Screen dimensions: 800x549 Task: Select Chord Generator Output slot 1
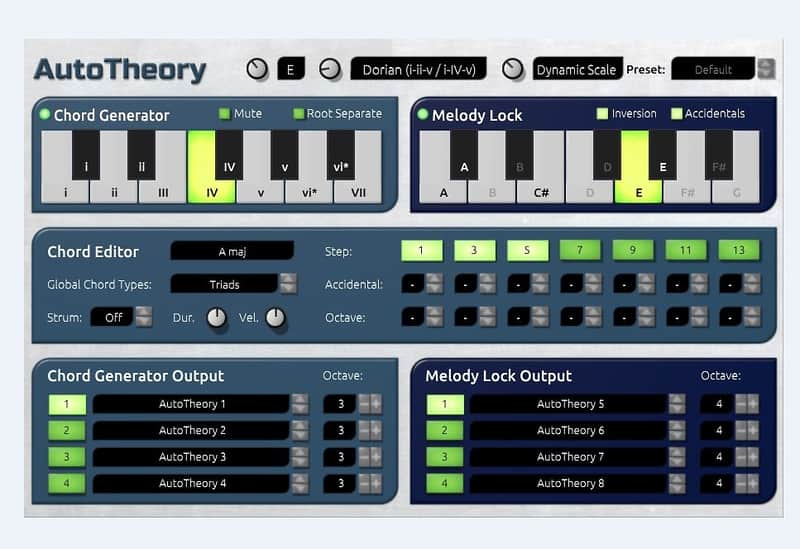(x=67, y=404)
